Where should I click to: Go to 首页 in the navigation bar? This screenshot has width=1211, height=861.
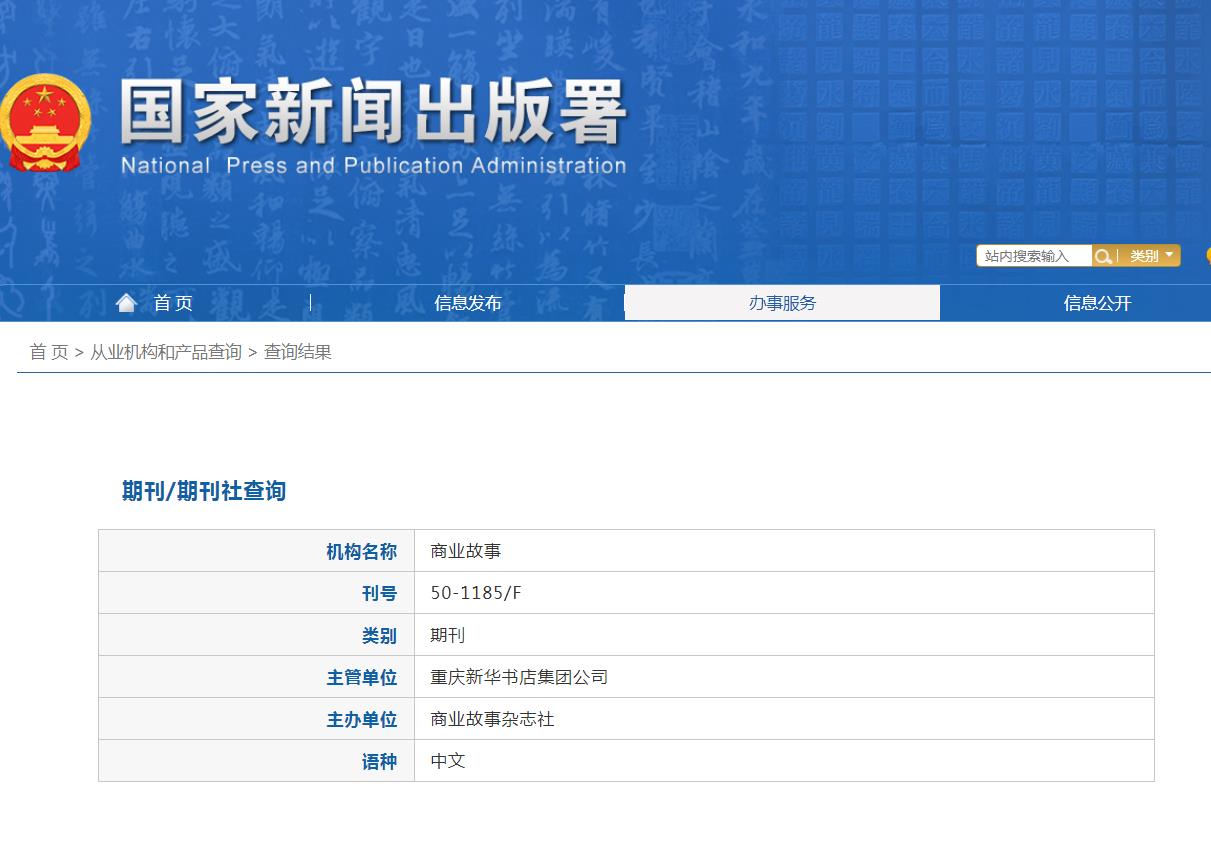click(x=172, y=302)
